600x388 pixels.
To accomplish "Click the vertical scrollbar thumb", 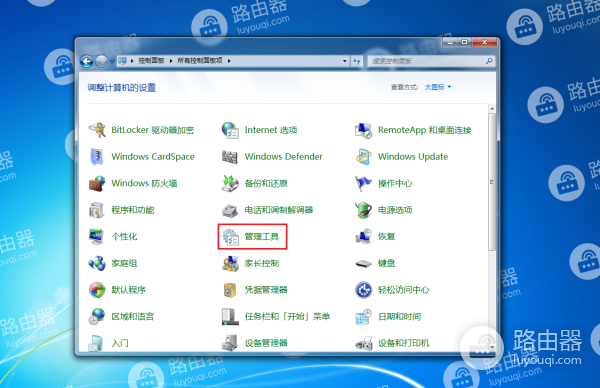I will pyautogui.click(x=492, y=182).
